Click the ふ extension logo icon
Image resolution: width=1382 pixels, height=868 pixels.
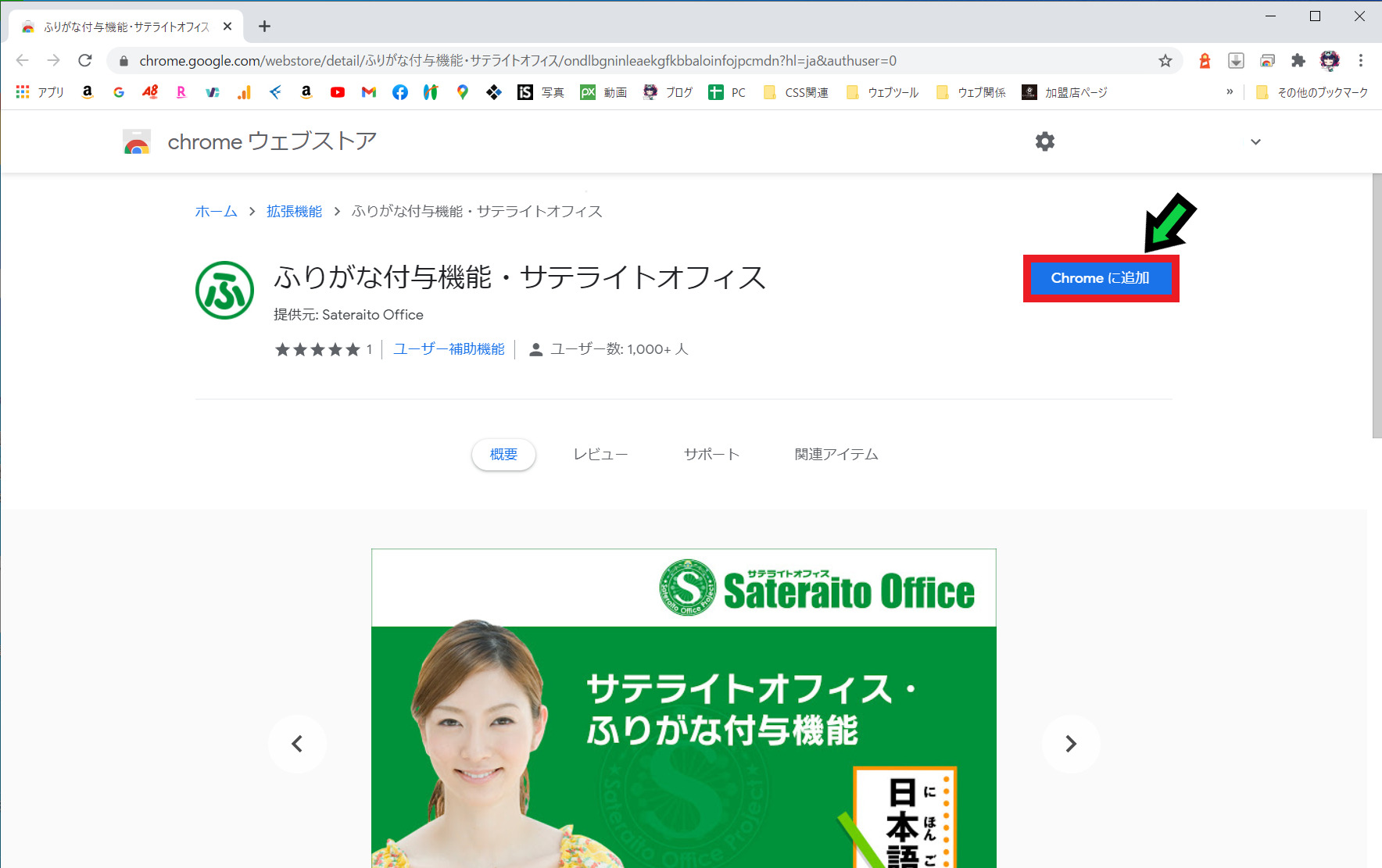click(225, 290)
